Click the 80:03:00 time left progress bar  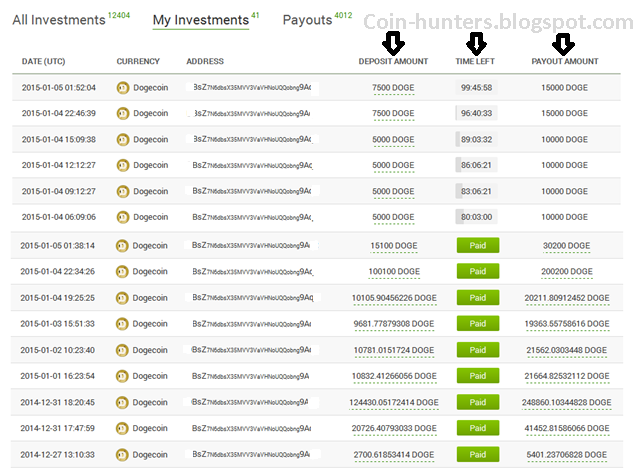point(476,217)
